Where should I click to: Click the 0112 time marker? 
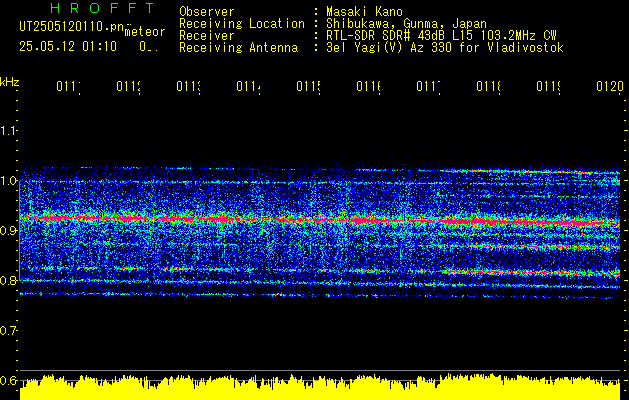[x=128, y=86]
